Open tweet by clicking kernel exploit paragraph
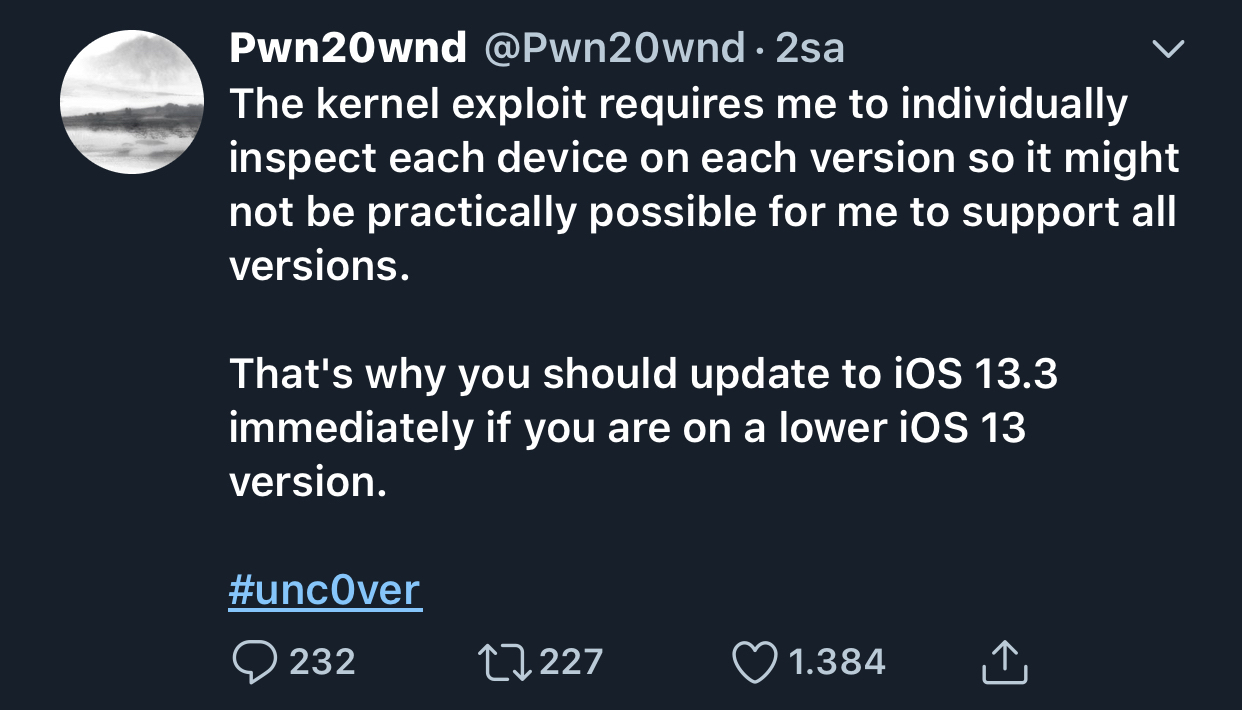This screenshot has width=1242, height=710. [x=704, y=185]
